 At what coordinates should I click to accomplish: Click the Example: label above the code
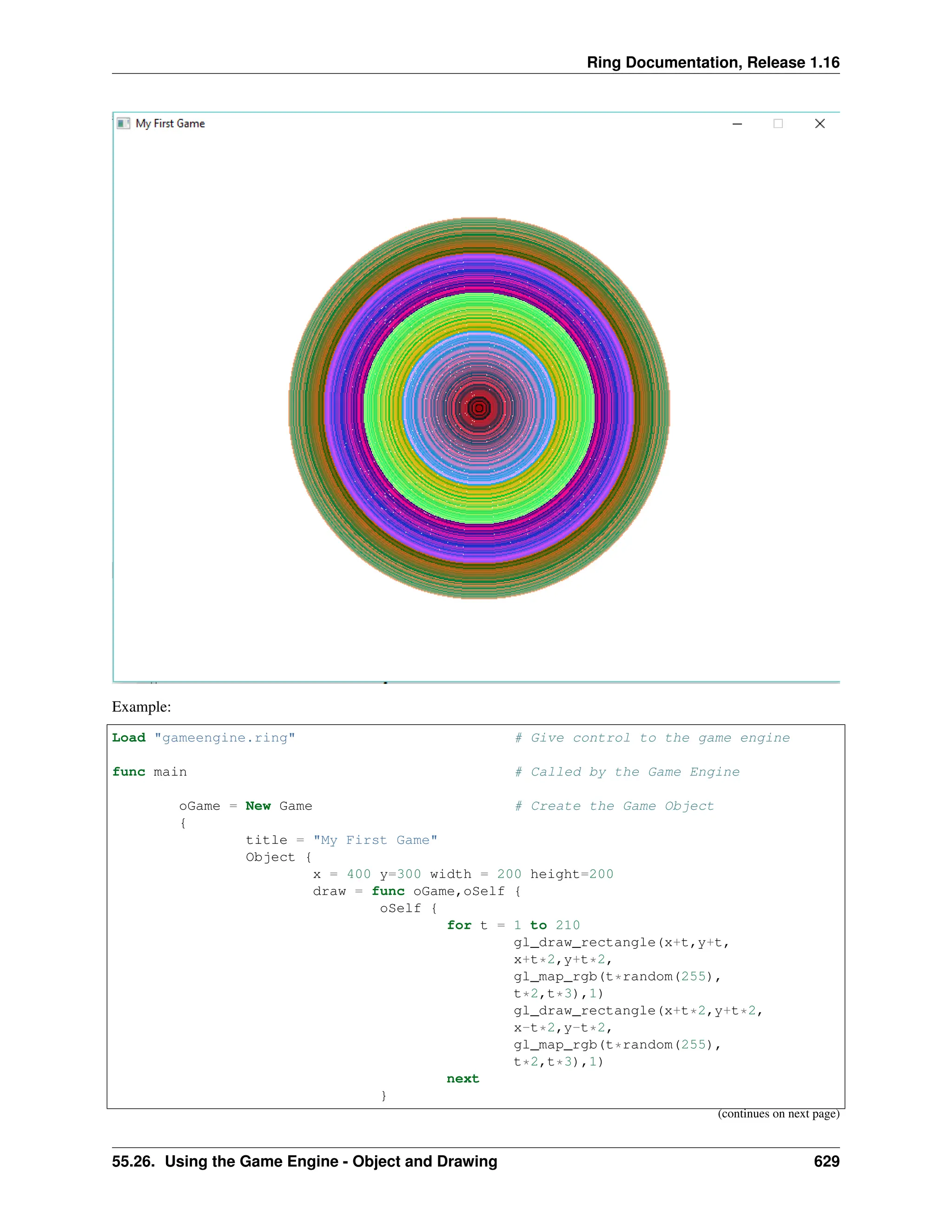click(141, 707)
